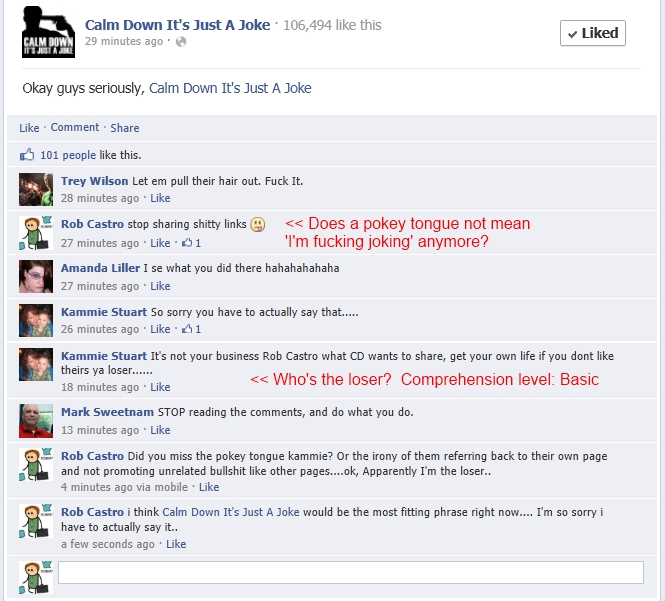This screenshot has height=601, width=665.
Task: Click the Calm Down page logo thumbnail
Action: pyautogui.click(x=48, y=32)
